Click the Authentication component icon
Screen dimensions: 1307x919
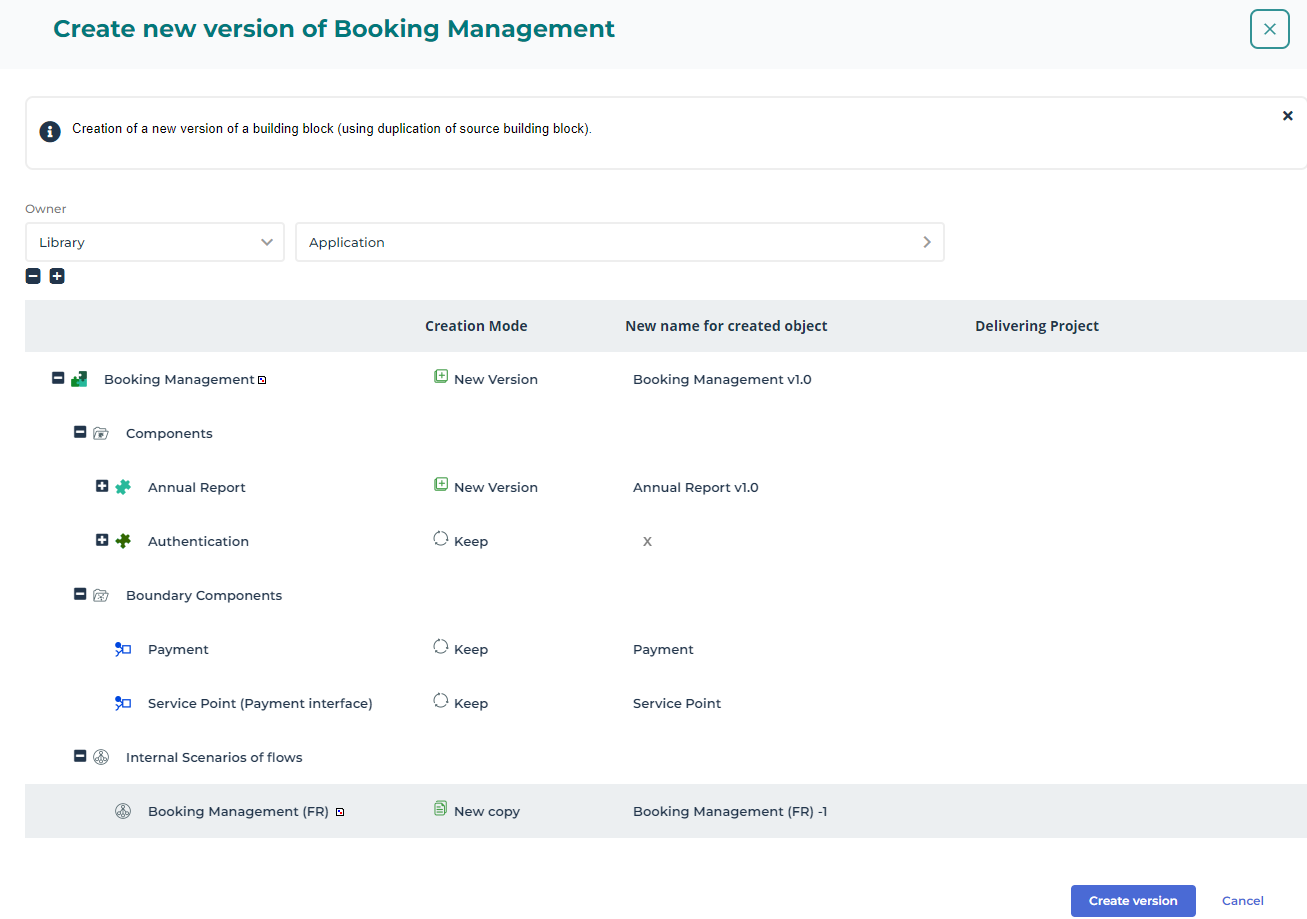[x=123, y=541]
